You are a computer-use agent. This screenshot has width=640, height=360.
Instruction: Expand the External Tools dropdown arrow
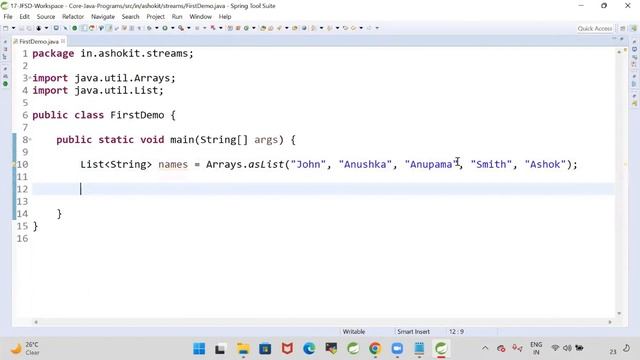[189, 28]
